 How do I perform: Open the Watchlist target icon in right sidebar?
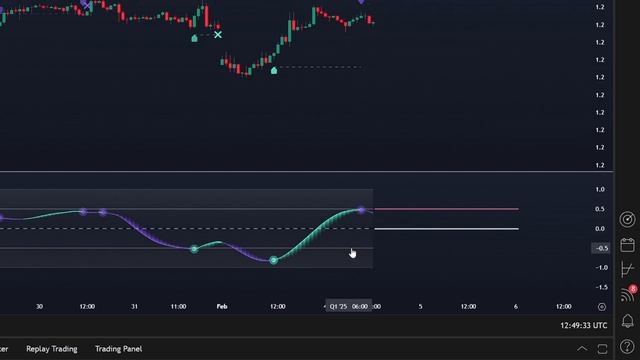point(627,220)
